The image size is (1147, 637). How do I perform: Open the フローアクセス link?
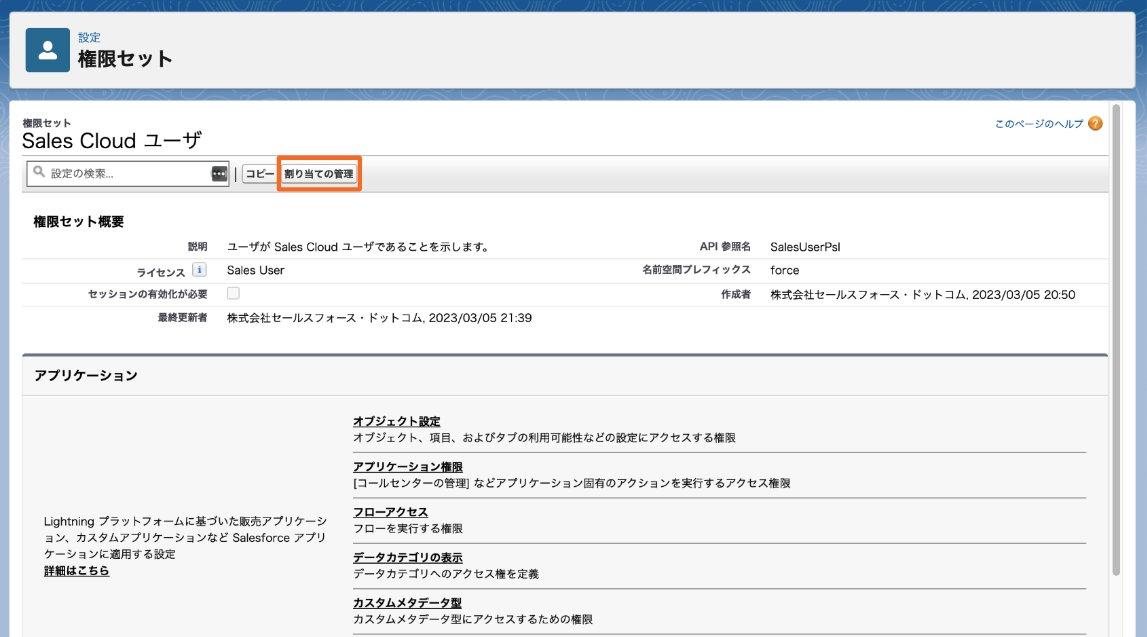pyautogui.click(x=390, y=512)
